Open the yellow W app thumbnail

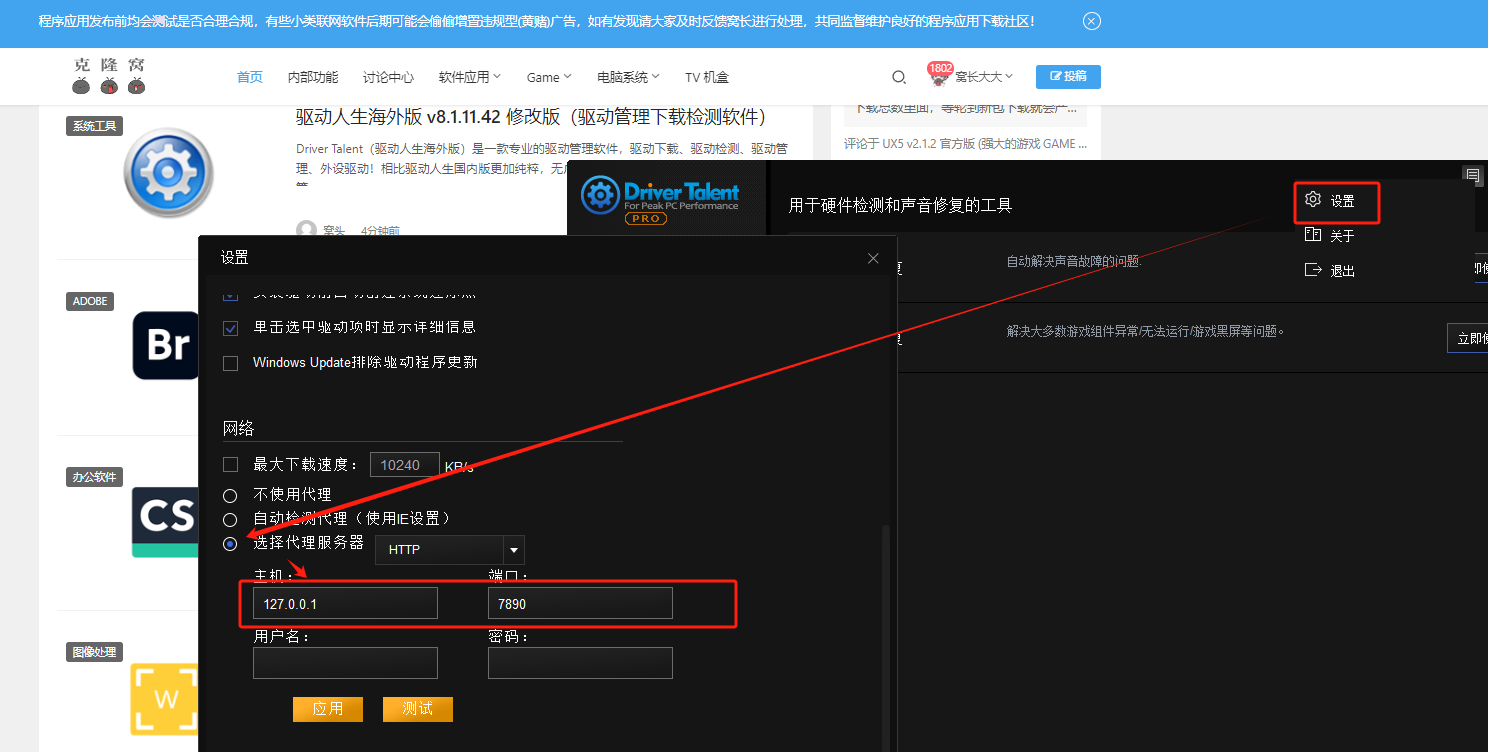(165, 699)
